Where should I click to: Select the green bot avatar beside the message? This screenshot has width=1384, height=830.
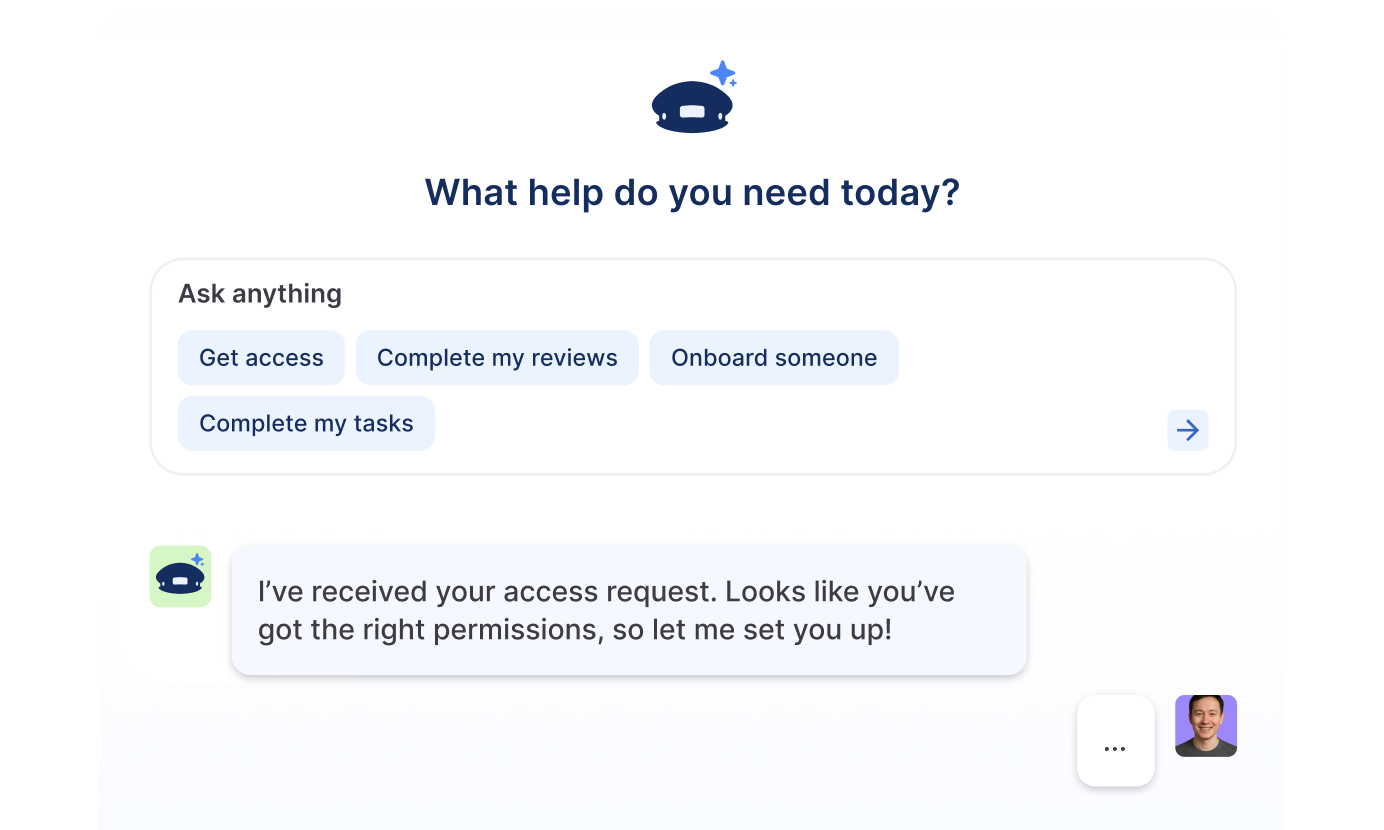[180, 576]
